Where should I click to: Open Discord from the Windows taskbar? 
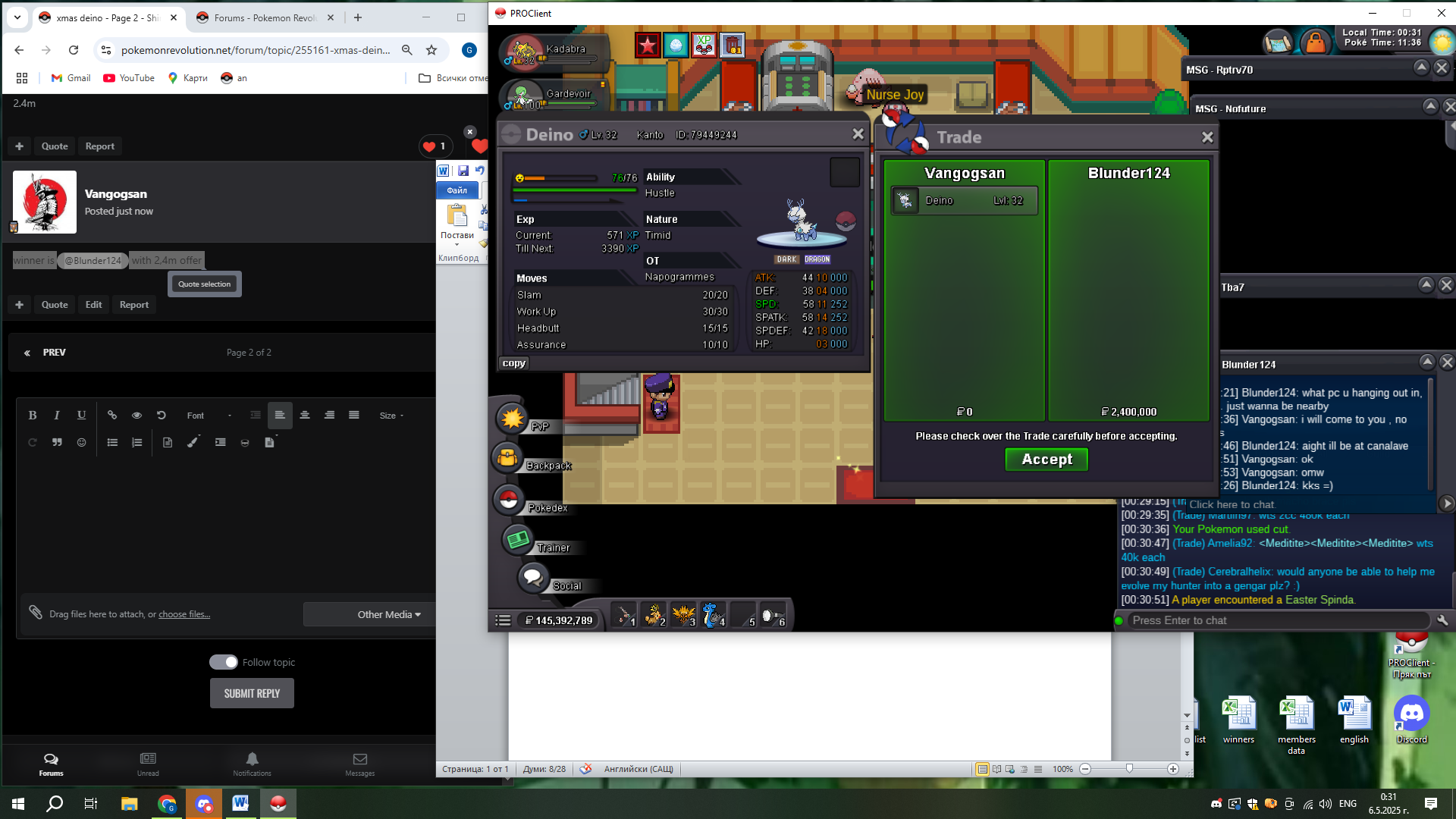pos(204,803)
